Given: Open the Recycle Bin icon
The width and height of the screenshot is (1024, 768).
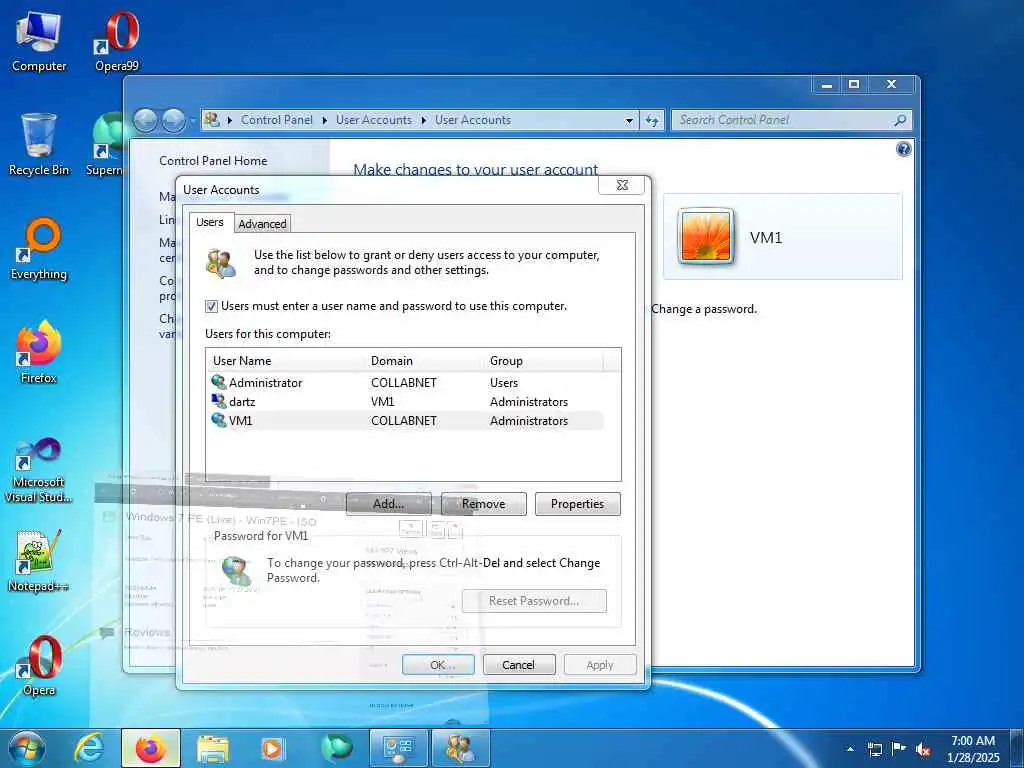Looking at the screenshot, I should (x=39, y=144).
